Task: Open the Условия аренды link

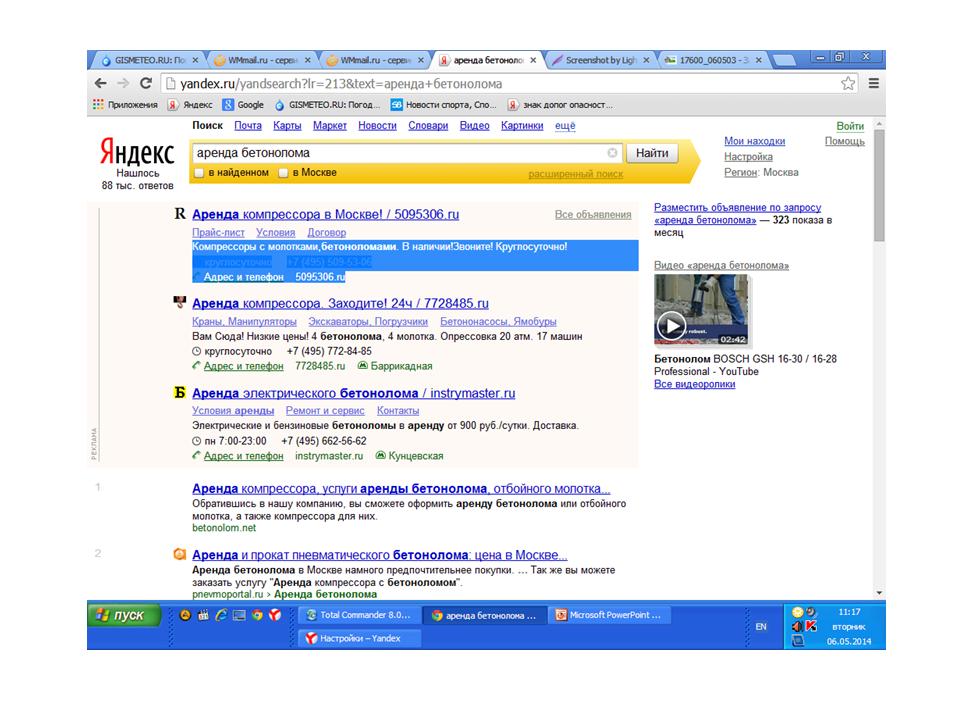Action: click(233, 411)
